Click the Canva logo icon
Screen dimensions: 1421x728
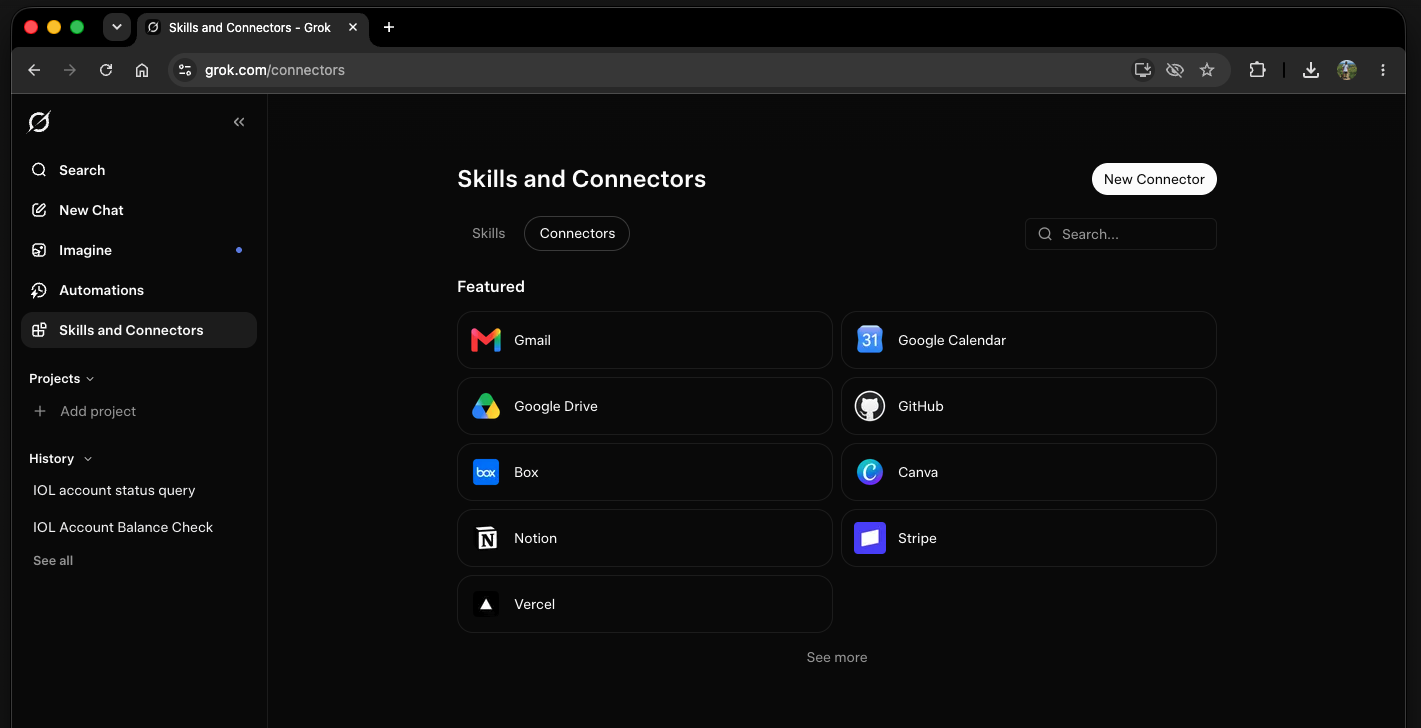[x=870, y=472]
